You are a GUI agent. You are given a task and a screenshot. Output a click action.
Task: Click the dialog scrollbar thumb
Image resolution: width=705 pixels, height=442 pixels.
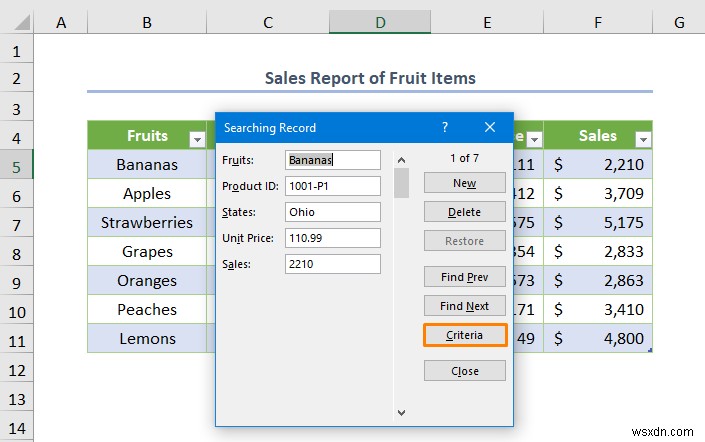point(402,183)
